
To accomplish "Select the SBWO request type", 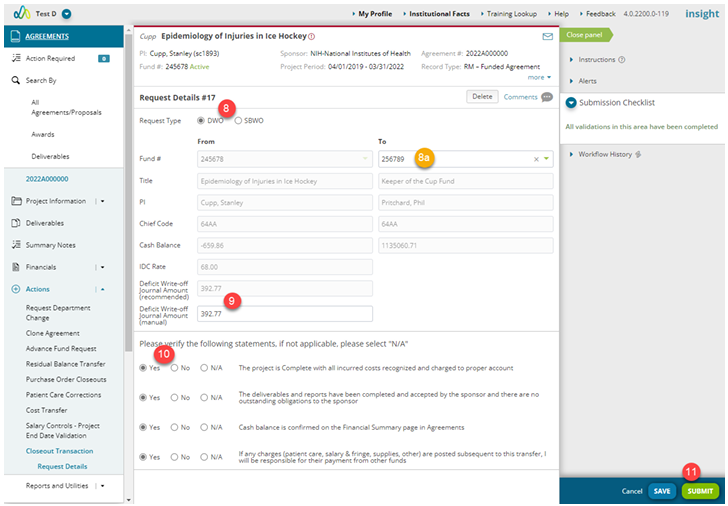I will (x=238, y=121).
